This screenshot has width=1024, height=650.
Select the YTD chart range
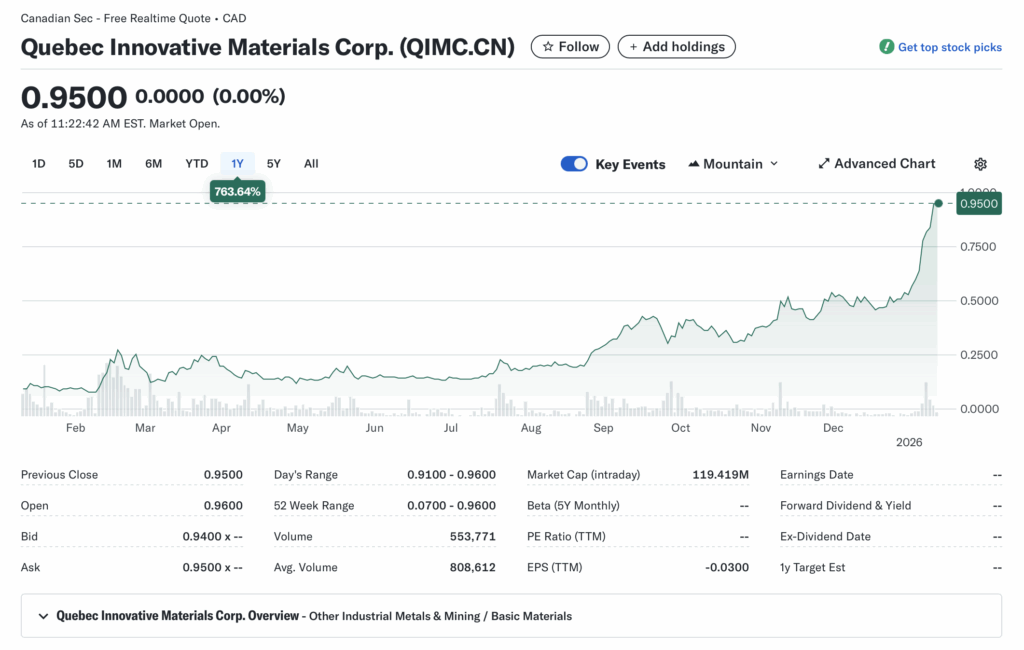[x=196, y=163]
